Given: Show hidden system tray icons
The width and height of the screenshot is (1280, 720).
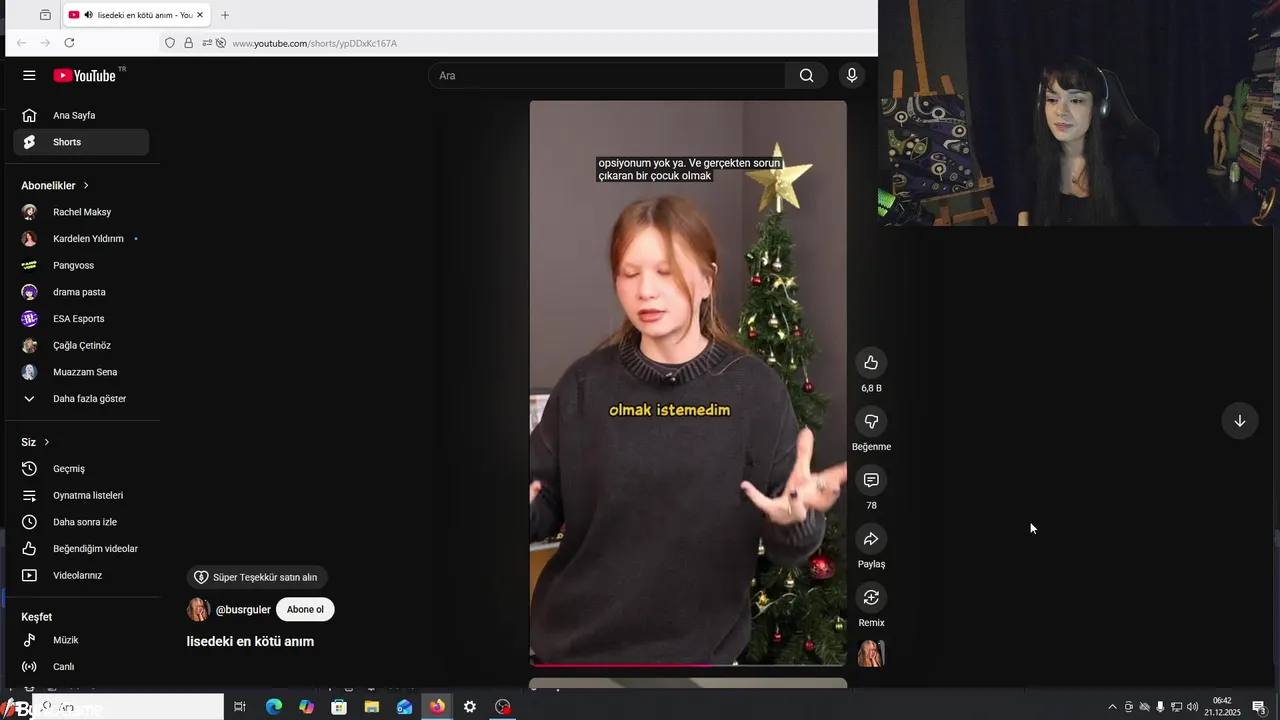Looking at the screenshot, I should [1112, 707].
